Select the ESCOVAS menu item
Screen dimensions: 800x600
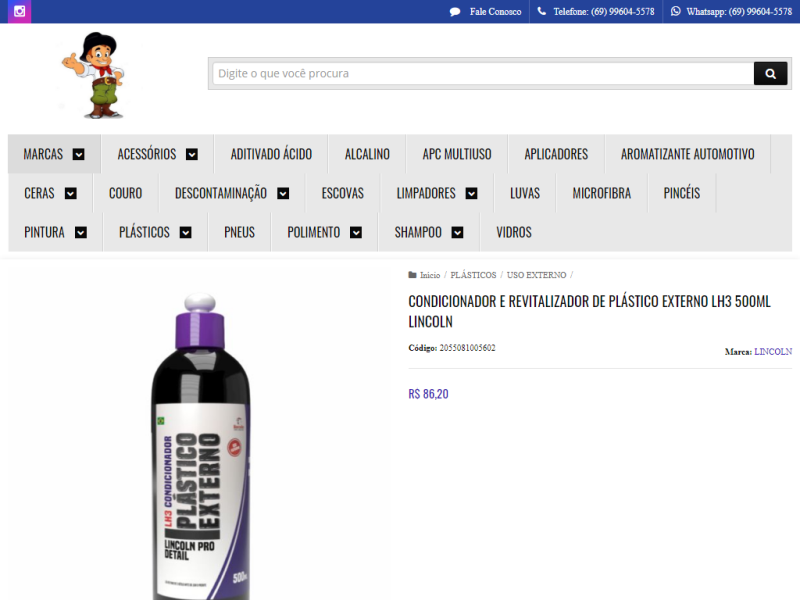click(x=343, y=193)
